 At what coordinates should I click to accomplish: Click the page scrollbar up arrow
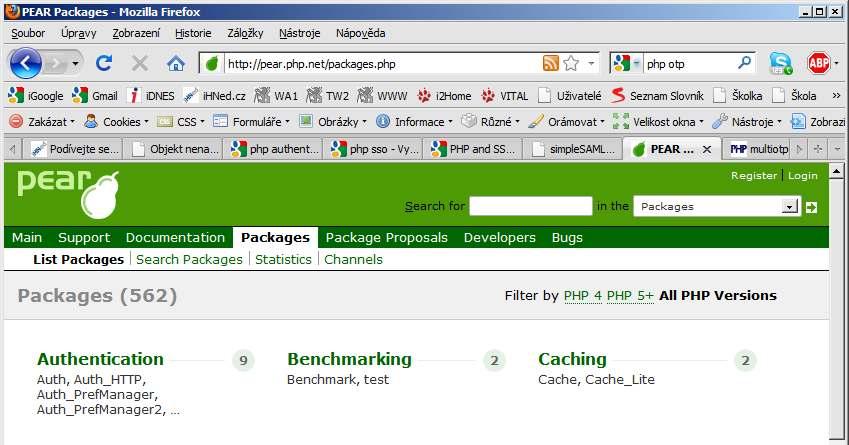point(836,172)
